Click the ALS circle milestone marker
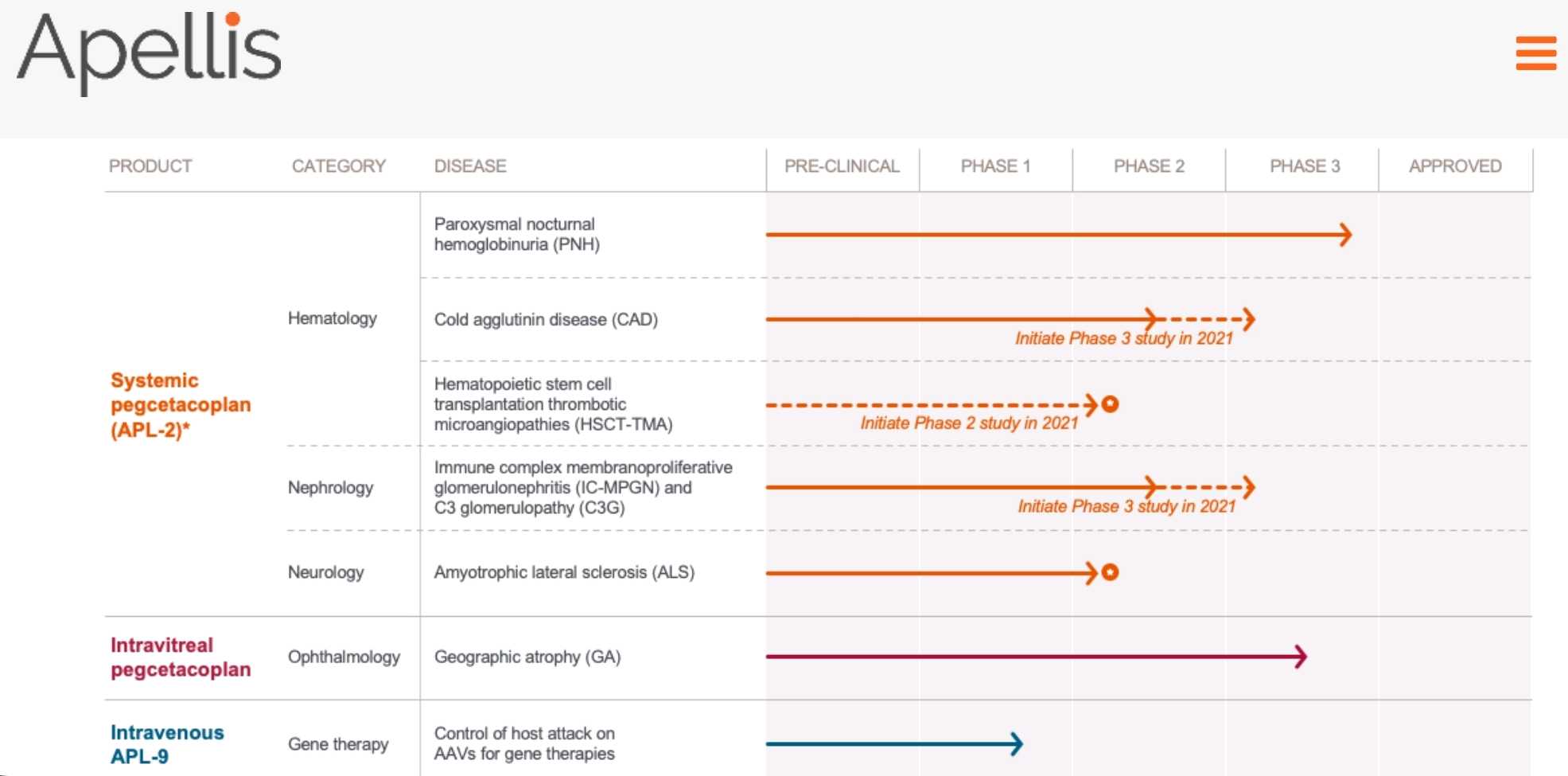Image resolution: width=1568 pixels, height=776 pixels. [x=1111, y=572]
